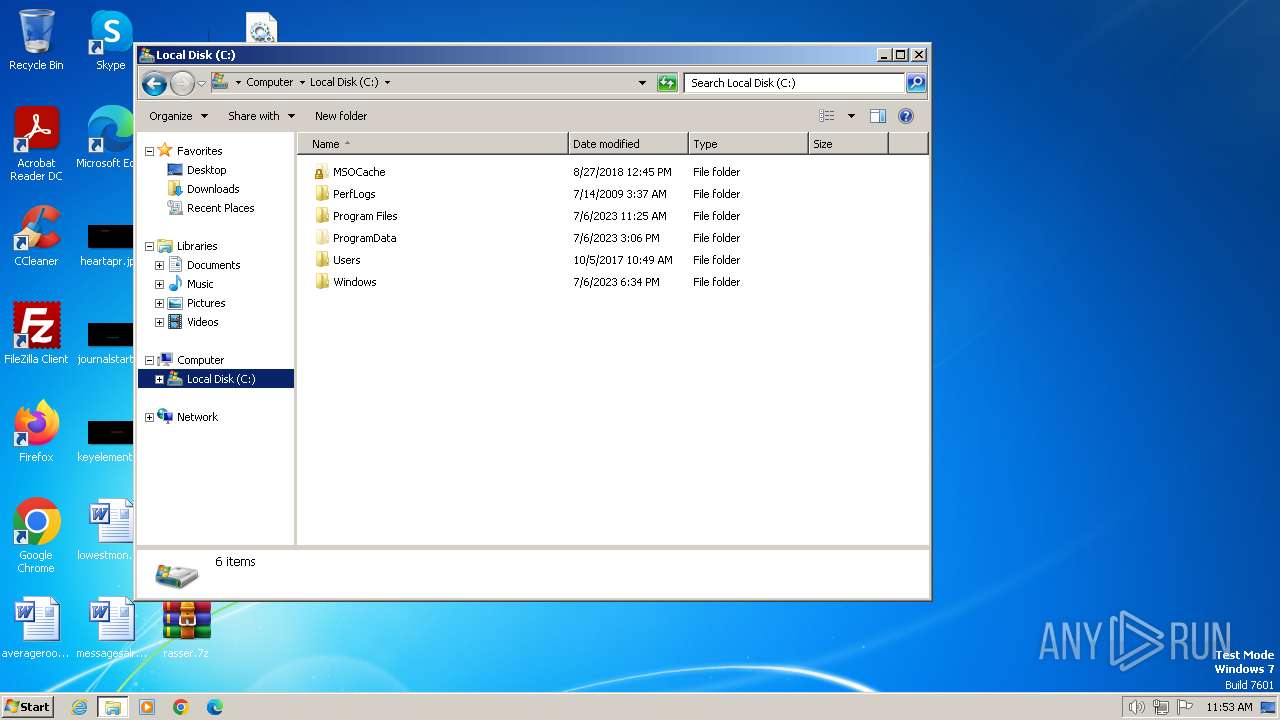The height and width of the screenshot is (720, 1280).
Task: Select Desktop under Favorites
Action: click(197, 170)
